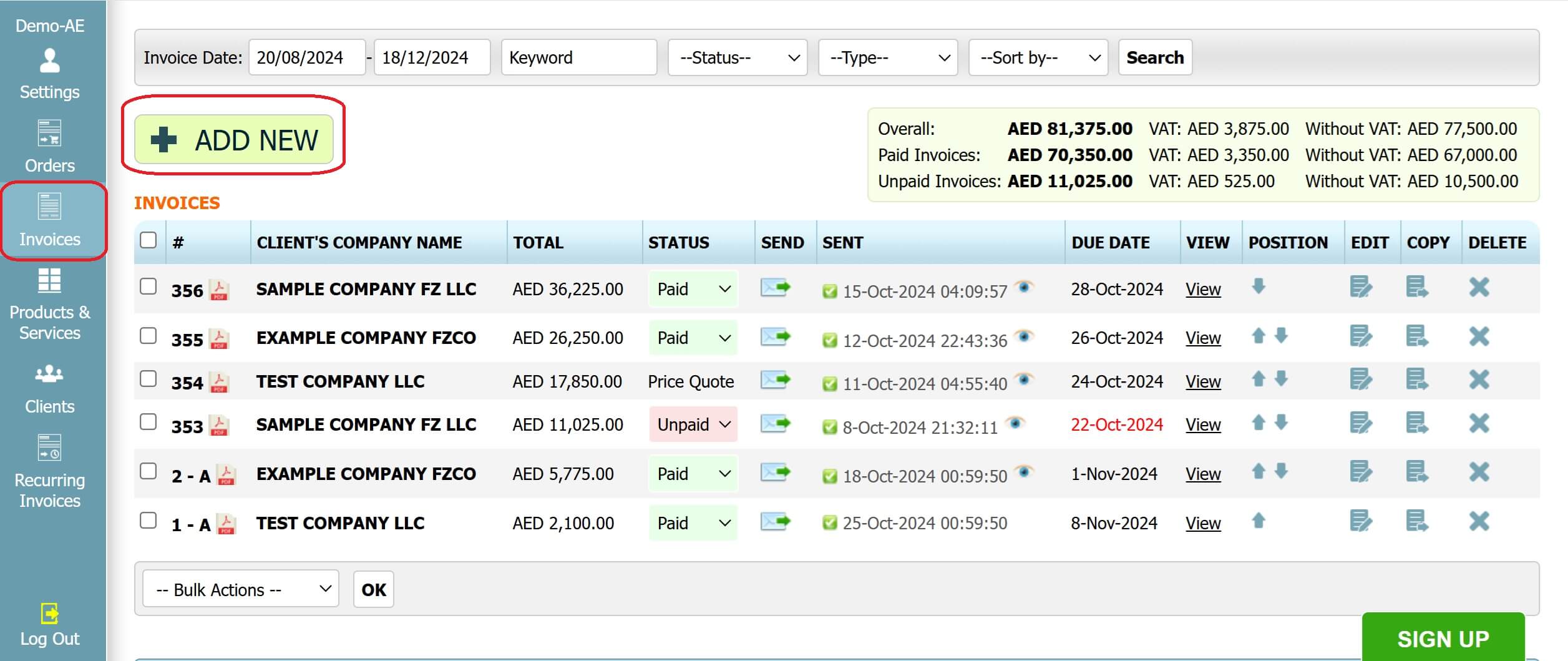
Task: Open Orders from the sidebar icon
Action: pyautogui.click(x=50, y=134)
